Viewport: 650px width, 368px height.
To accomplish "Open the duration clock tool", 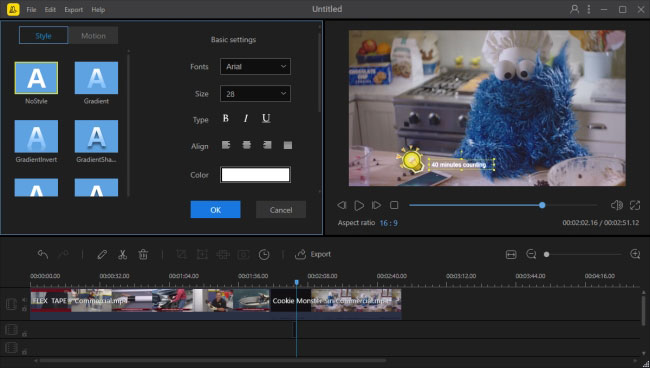I will [264, 254].
